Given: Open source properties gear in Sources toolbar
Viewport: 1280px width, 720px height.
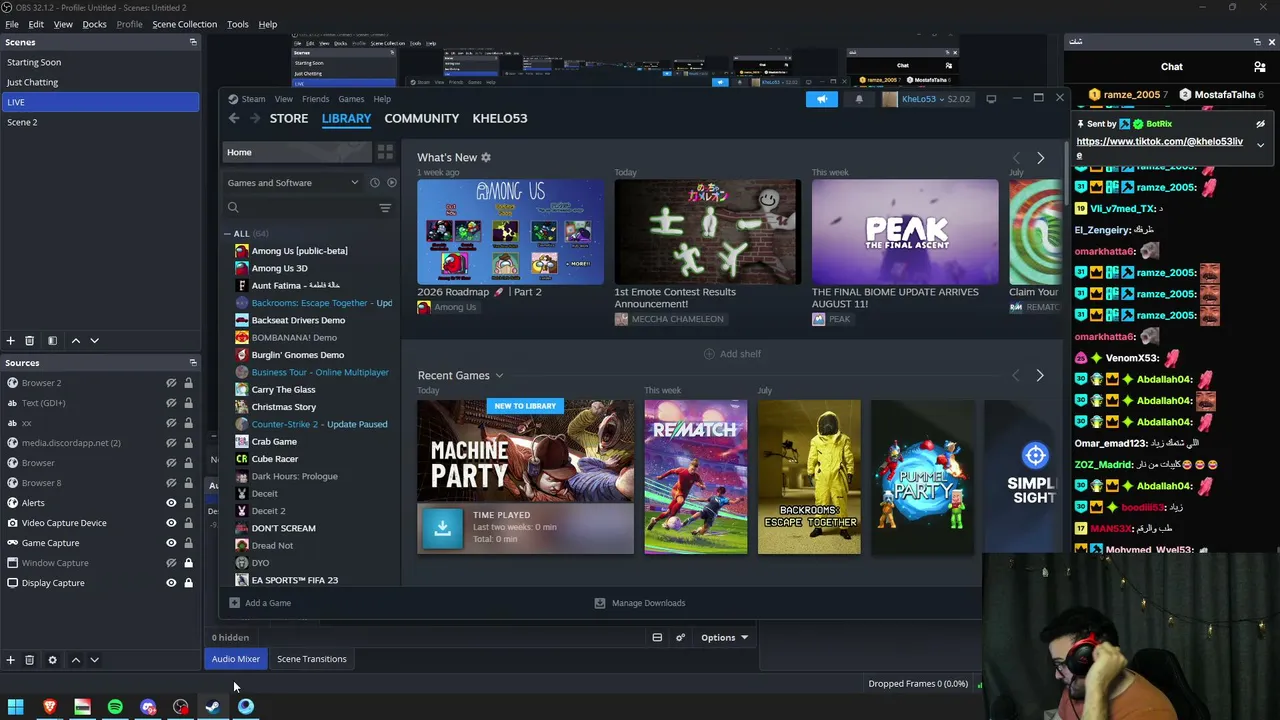Looking at the screenshot, I should [52, 660].
